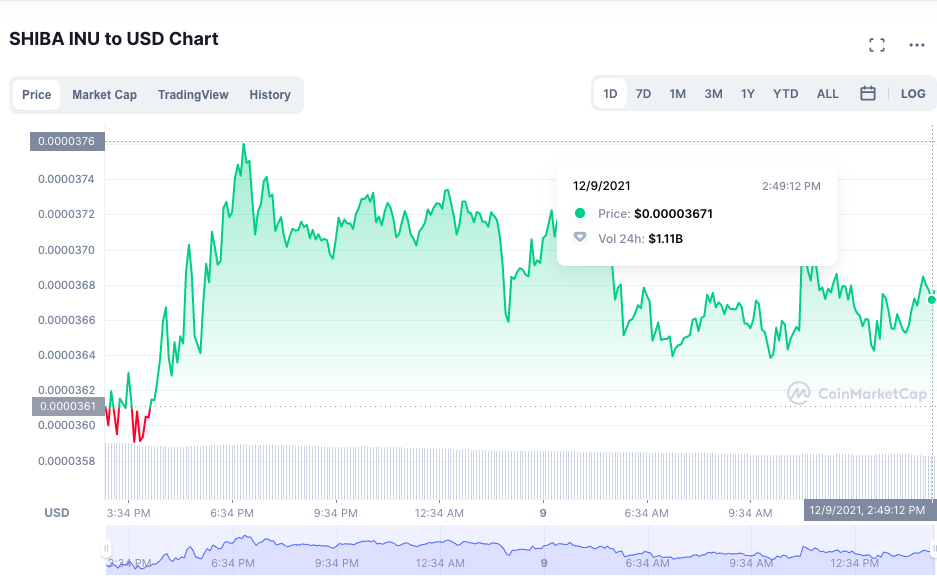Click the 0.0000361 open price label

[x=68, y=406]
